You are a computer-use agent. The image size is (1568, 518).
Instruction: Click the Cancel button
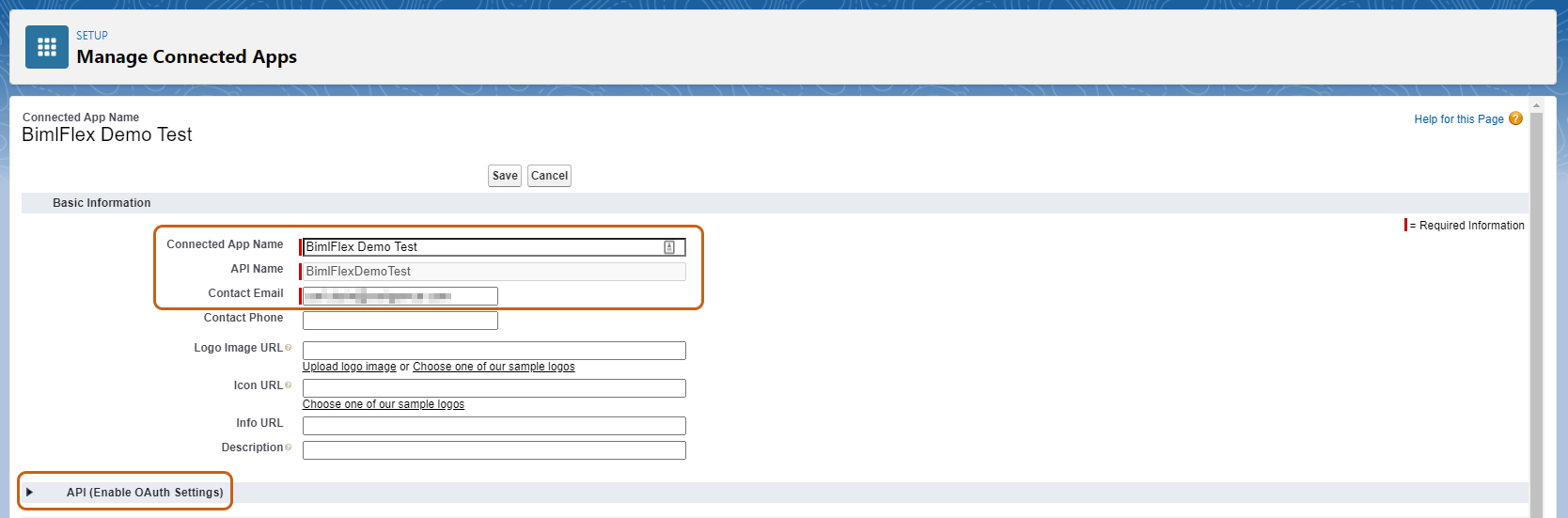549,176
